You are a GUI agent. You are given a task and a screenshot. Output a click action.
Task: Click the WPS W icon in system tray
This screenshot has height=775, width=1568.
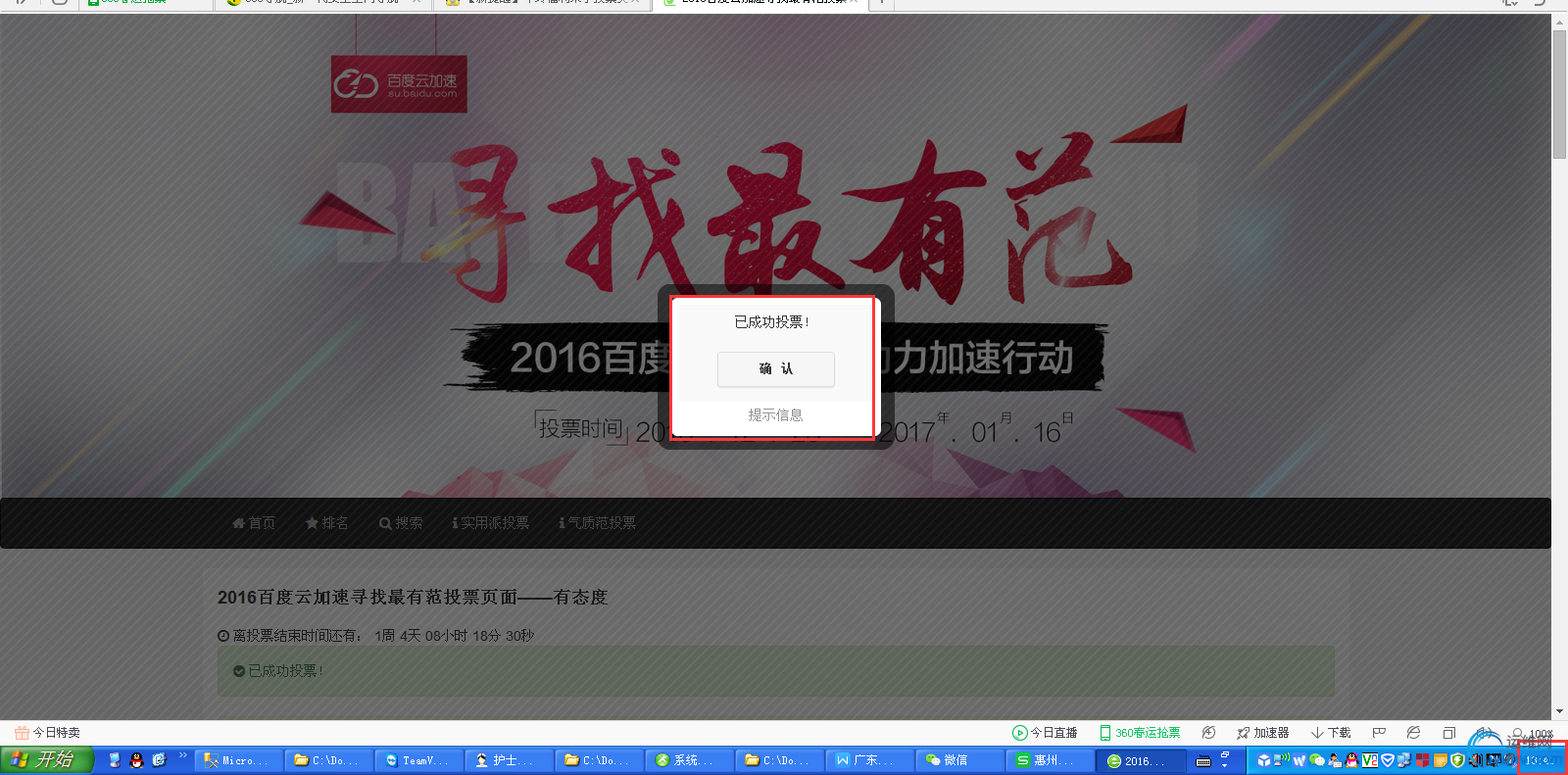[1299, 760]
